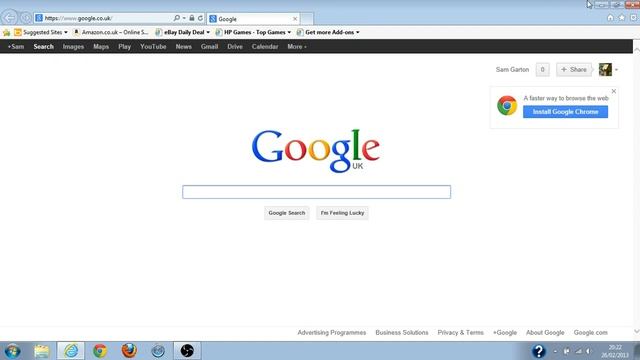The height and width of the screenshot is (360, 640).
Task: Launch Firefox from the taskbar
Action: pos(129,351)
